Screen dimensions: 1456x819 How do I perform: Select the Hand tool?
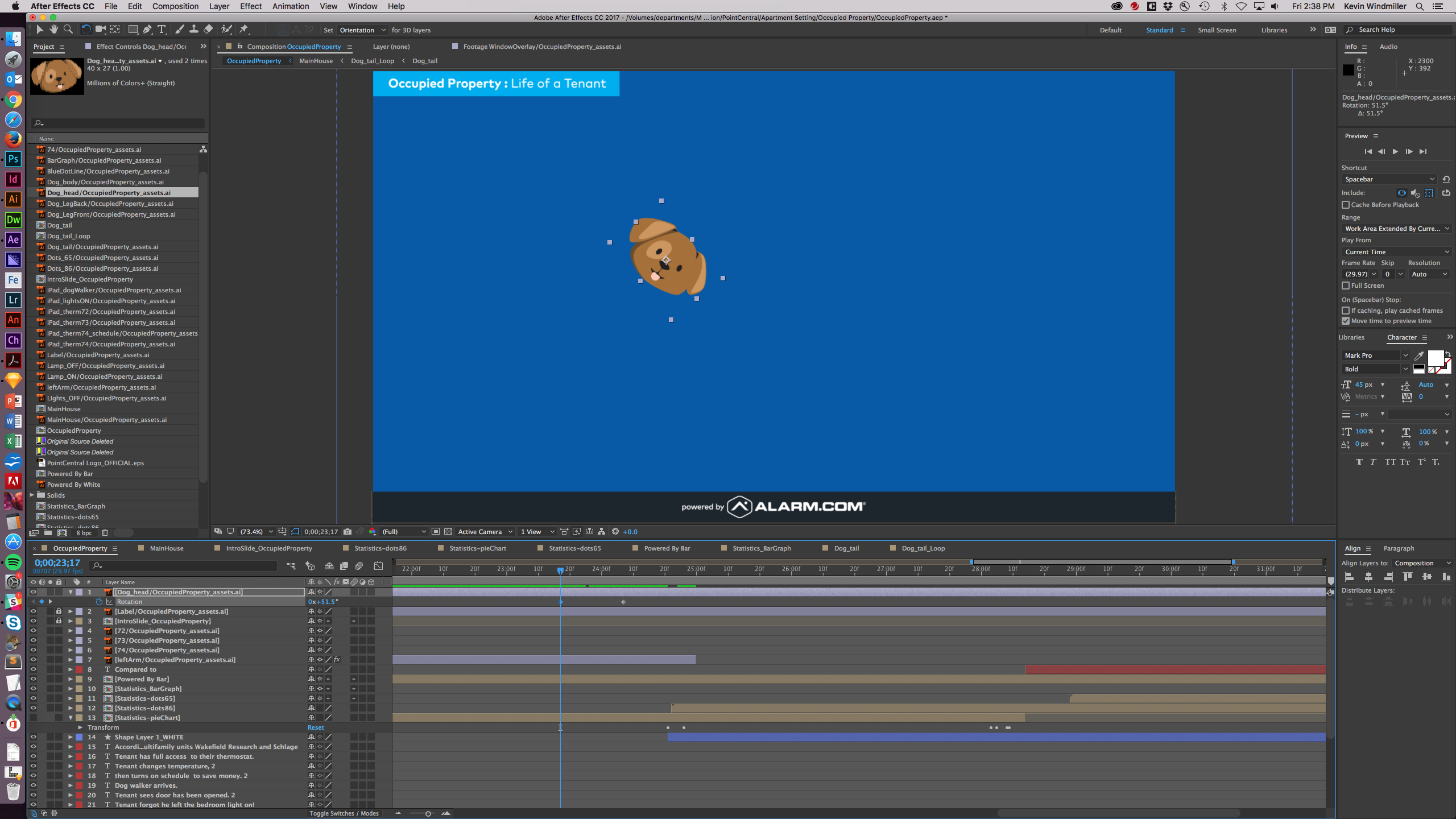click(54, 30)
